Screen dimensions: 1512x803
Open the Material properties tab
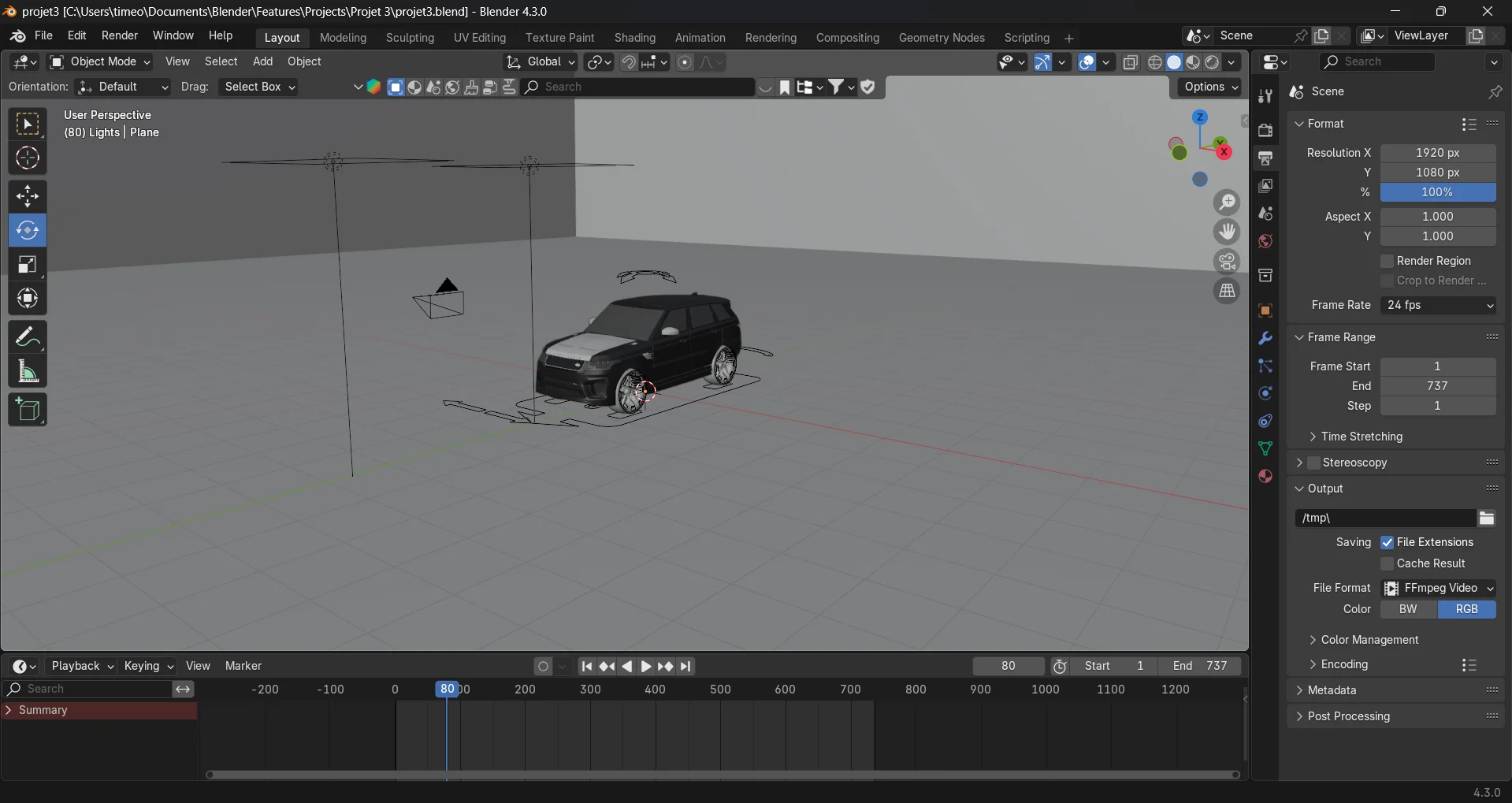coord(1265,476)
